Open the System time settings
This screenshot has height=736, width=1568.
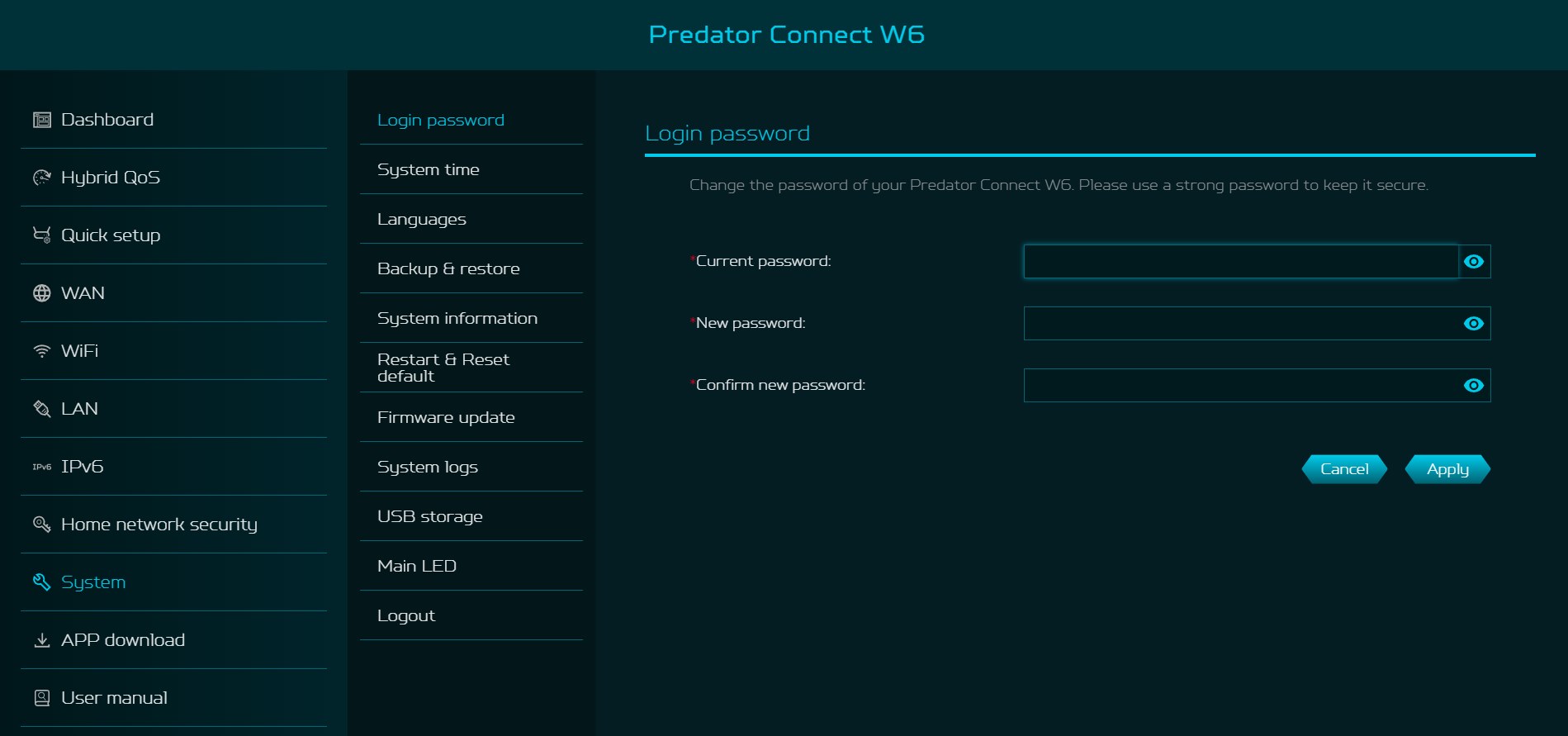428,169
